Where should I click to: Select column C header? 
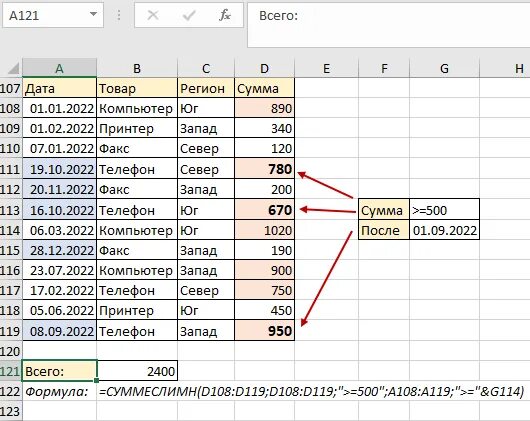(x=206, y=69)
